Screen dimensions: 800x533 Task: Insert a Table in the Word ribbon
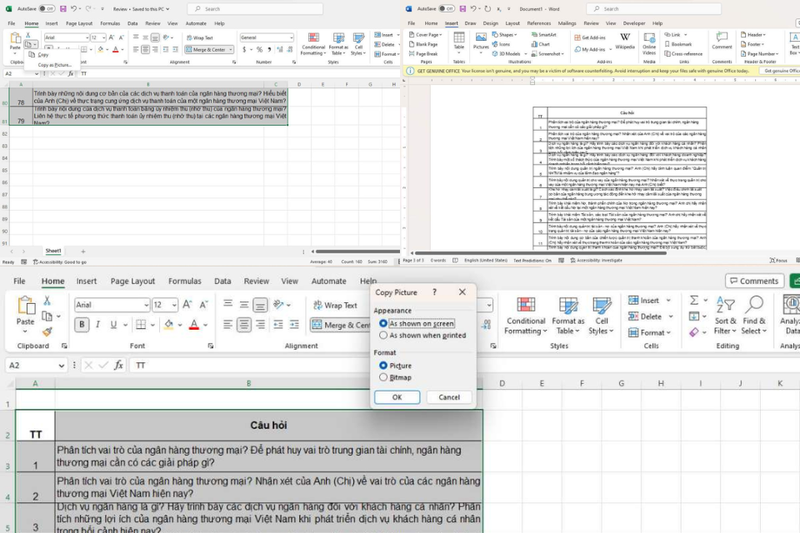[x=459, y=41]
